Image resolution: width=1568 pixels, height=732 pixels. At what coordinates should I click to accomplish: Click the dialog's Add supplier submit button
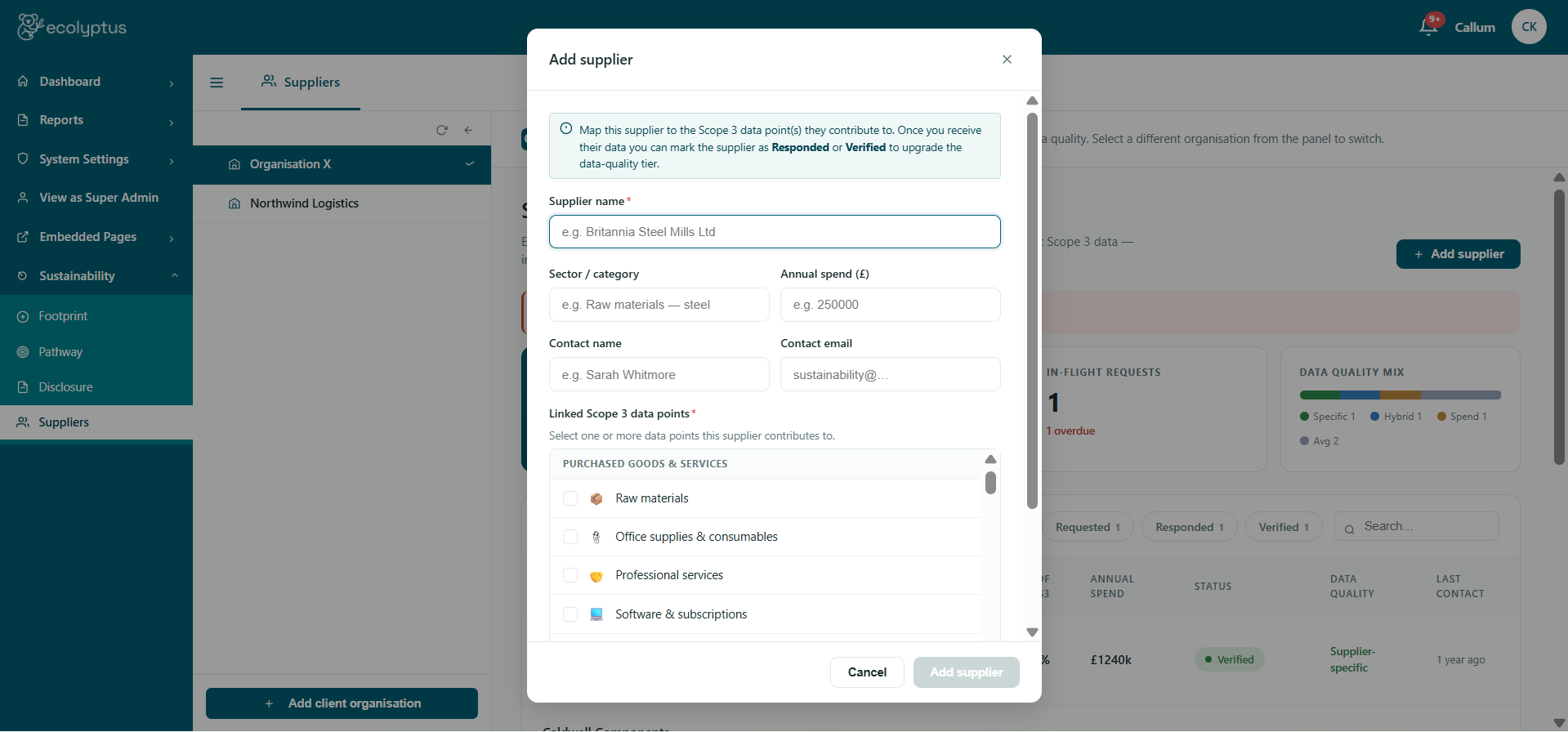pos(967,672)
